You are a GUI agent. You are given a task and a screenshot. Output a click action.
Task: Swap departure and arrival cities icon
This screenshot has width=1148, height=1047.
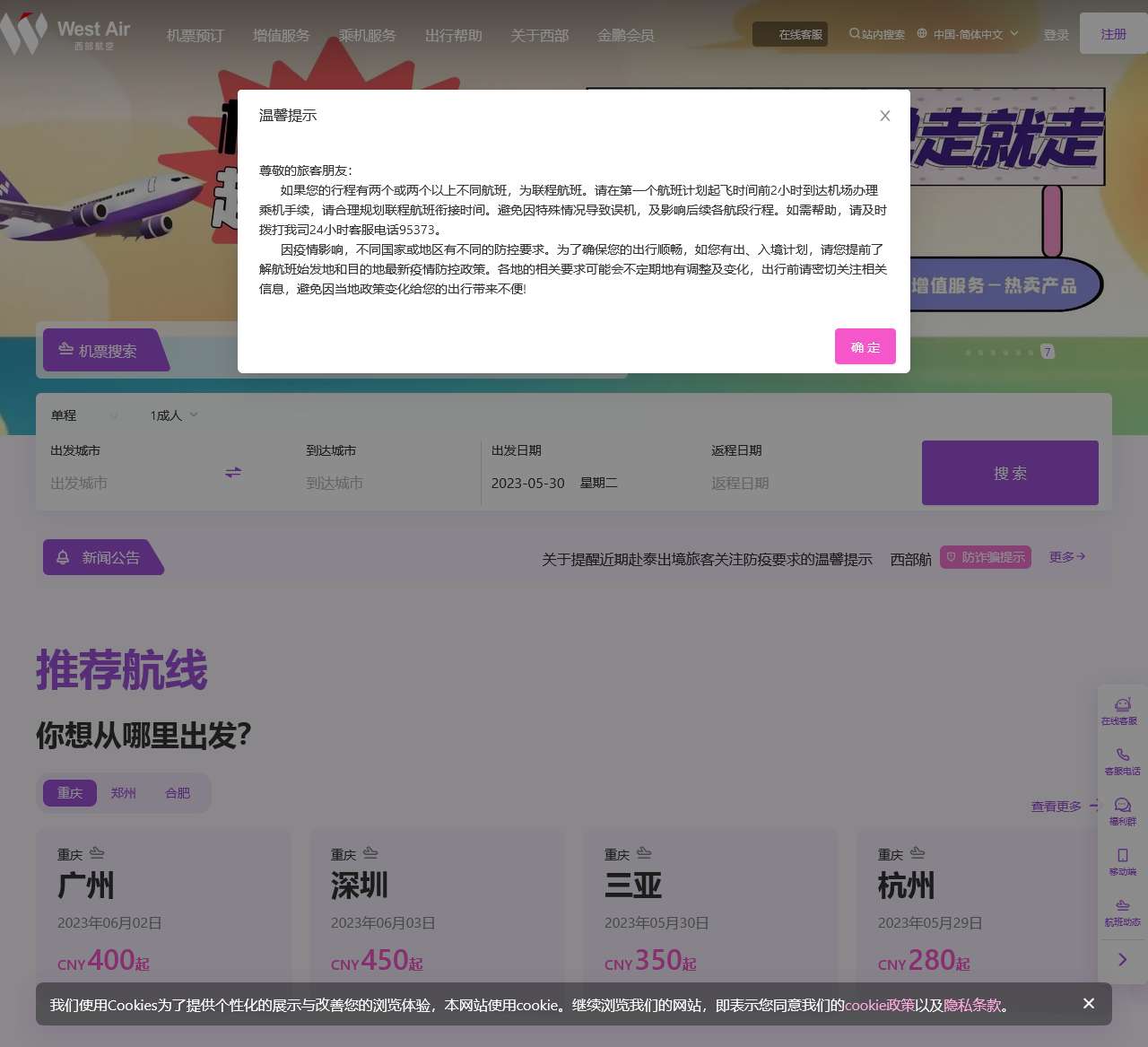[233, 472]
